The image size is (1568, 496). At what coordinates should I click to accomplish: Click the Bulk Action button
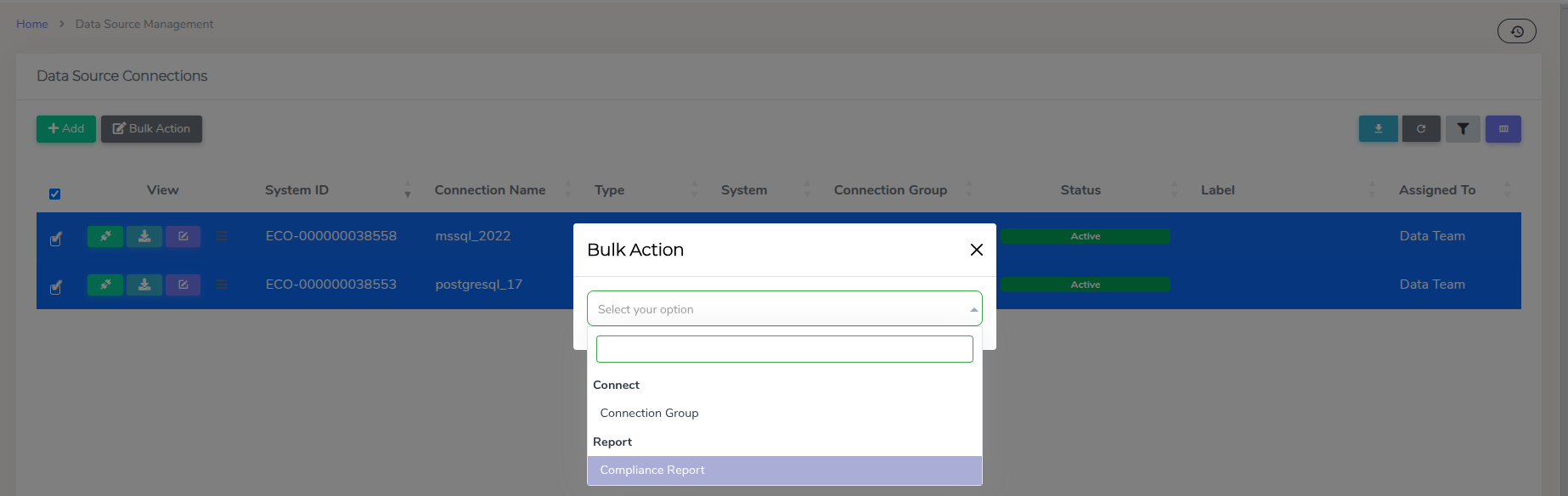point(151,129)
